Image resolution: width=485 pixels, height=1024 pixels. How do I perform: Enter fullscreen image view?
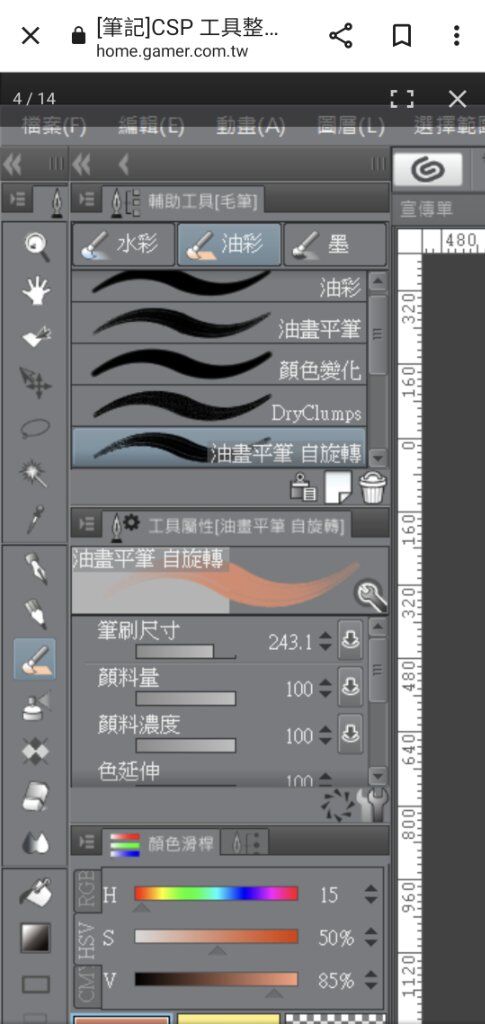[402, 99]
